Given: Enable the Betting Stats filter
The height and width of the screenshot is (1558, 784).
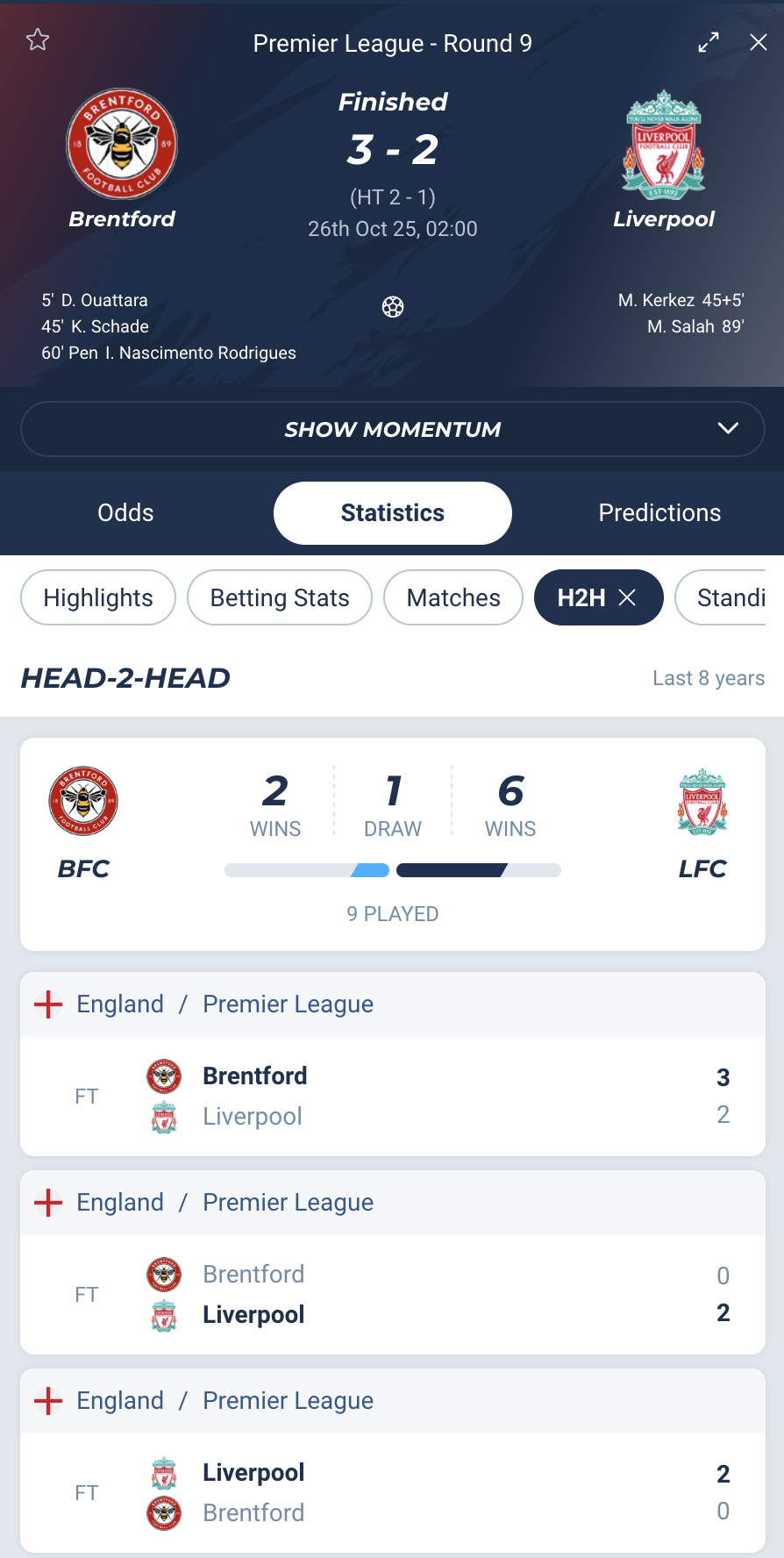Looking at the screenshot, I should 280,597.
